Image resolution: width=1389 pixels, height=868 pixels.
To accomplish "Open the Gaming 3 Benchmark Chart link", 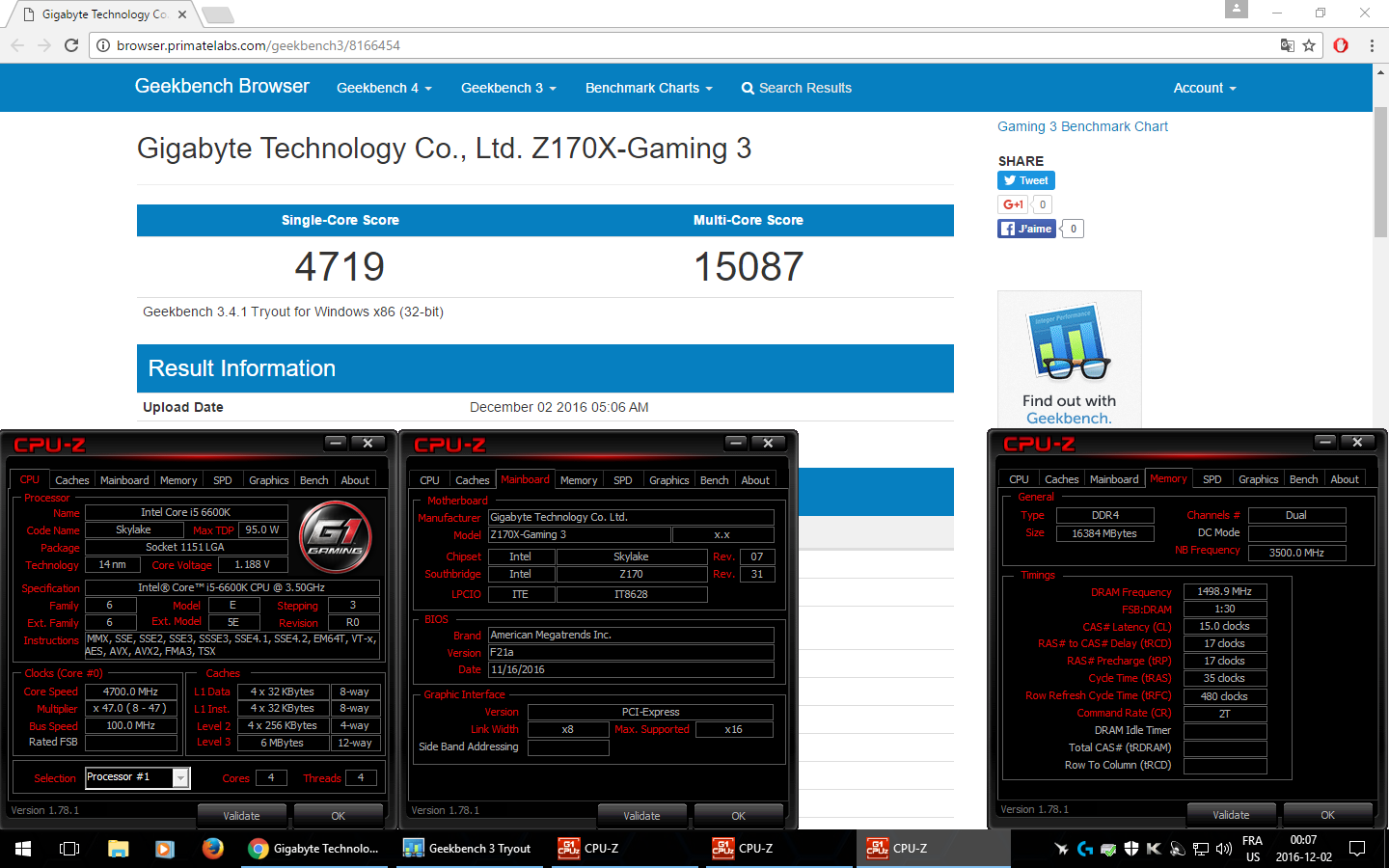I will 1082,126.
